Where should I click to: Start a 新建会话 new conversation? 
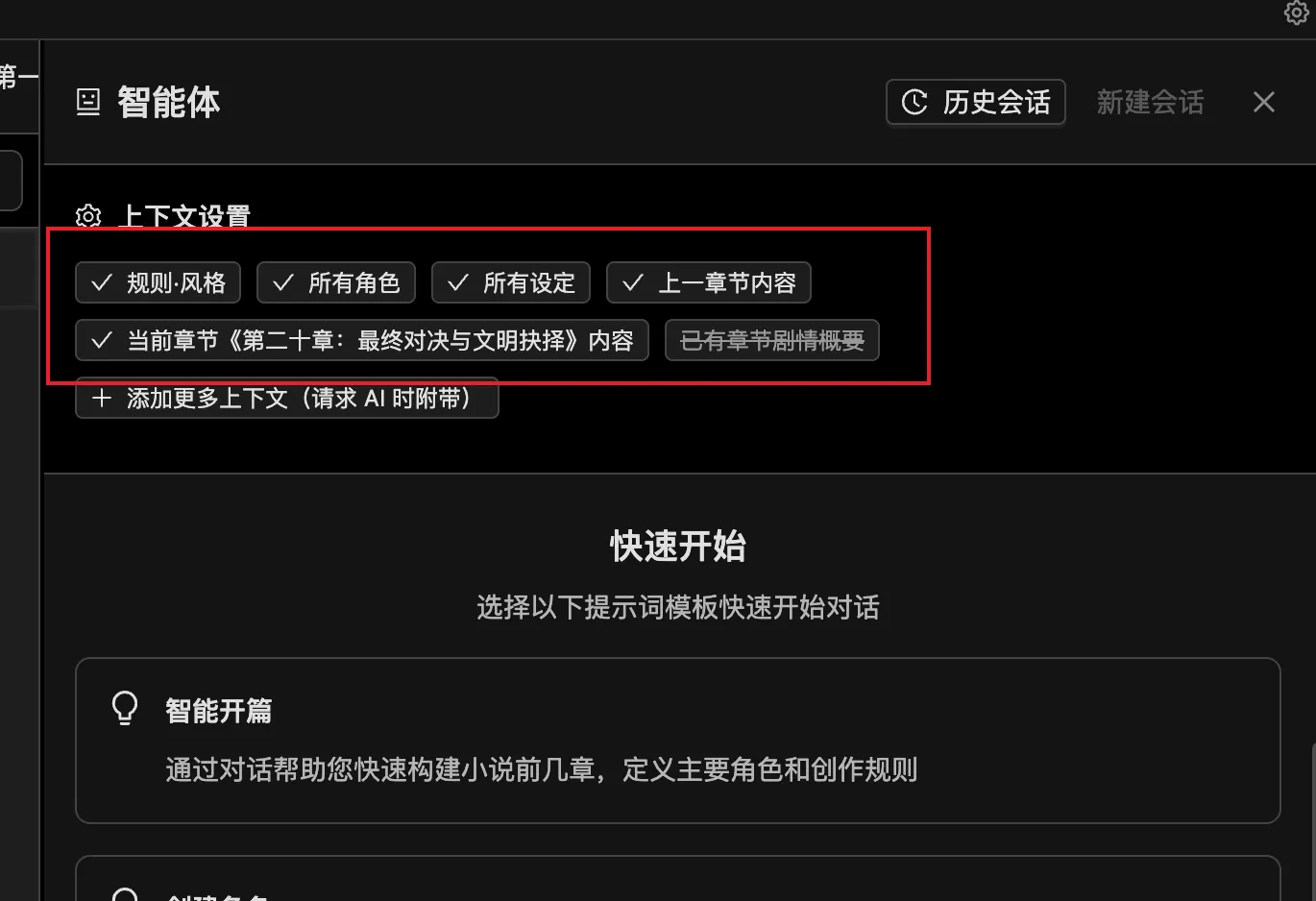[1150, 102]
